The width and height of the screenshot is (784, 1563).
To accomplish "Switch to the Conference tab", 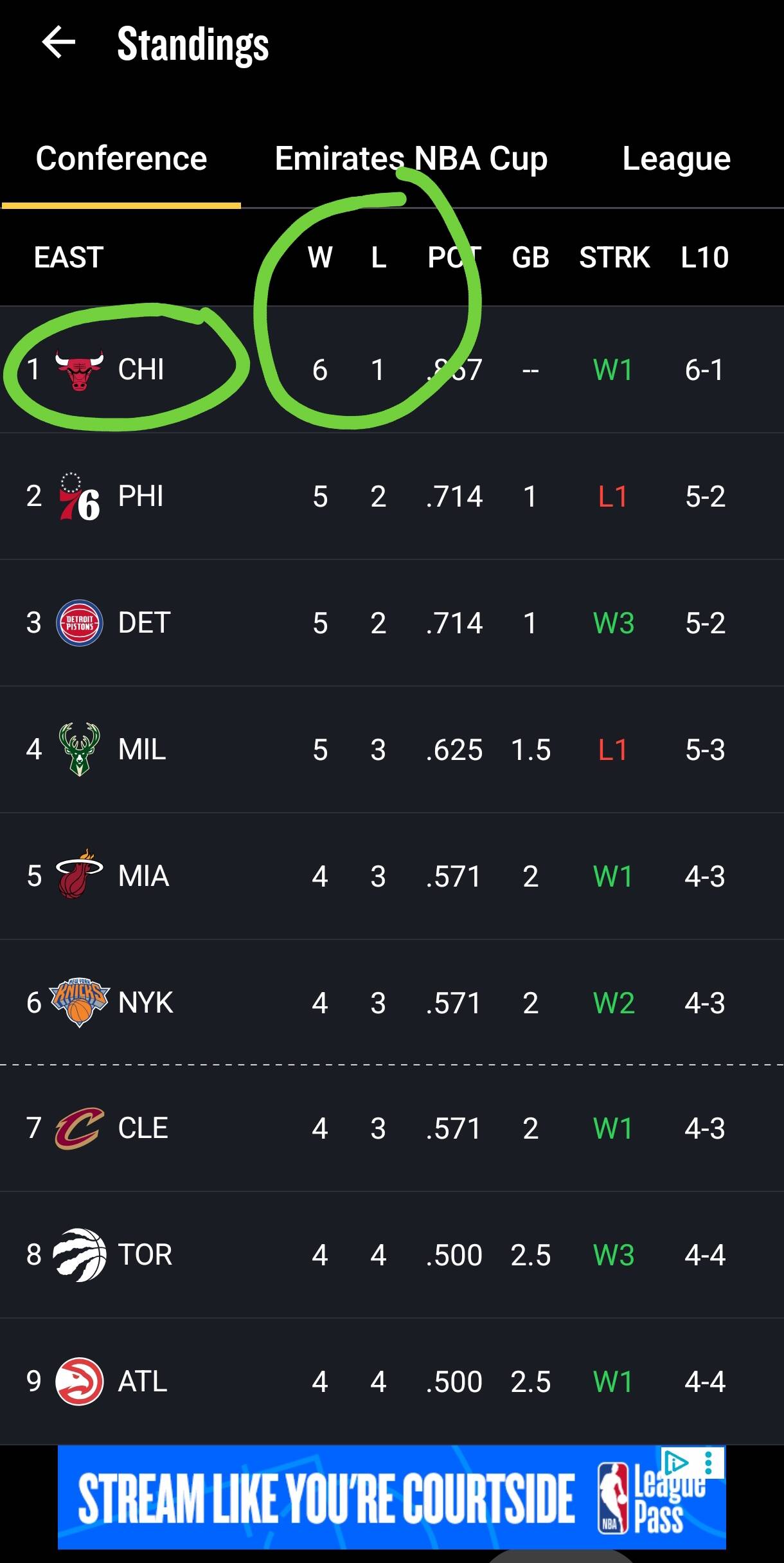I will pyautogui.click(x=121, y=159).
